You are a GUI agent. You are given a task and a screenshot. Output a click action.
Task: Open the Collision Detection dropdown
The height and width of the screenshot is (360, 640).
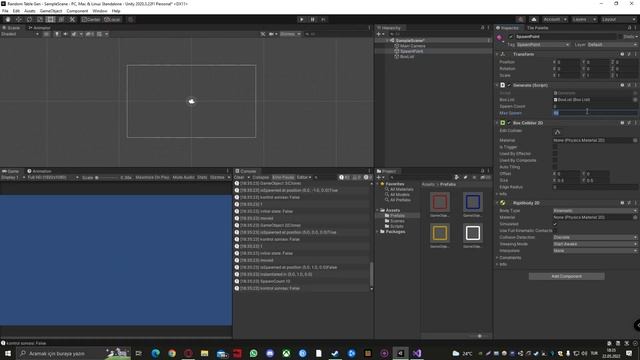[x=595, y=237]
